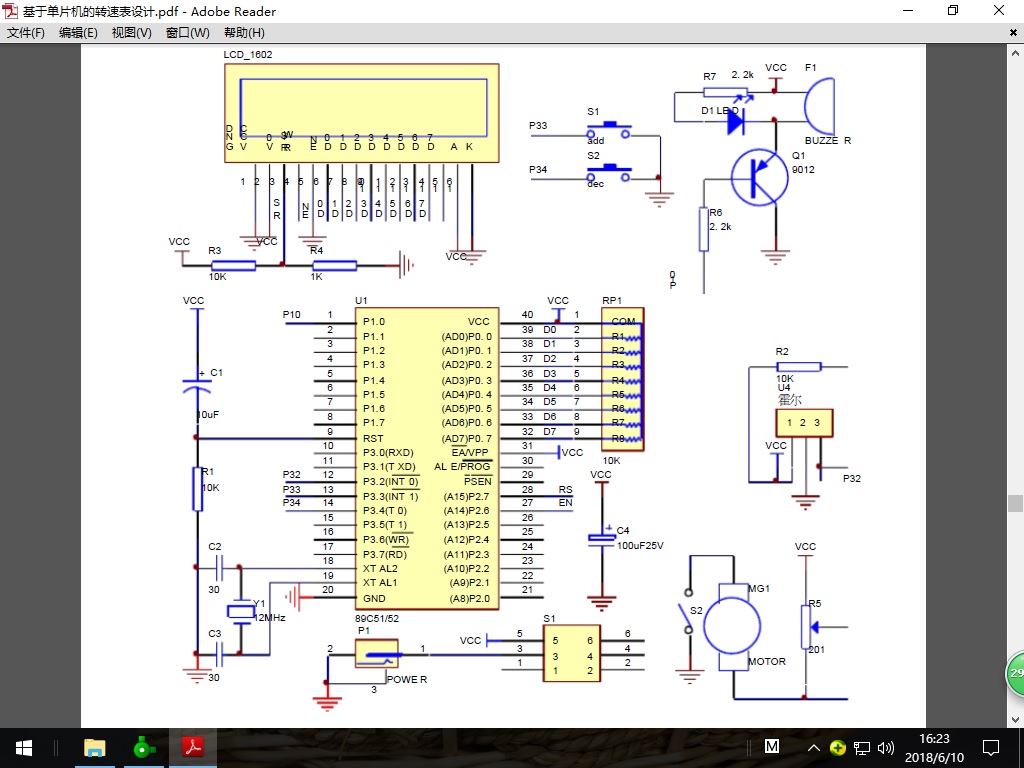Expand the hidden system tray icons
The height and width of the screenshot is (768, 1024).
click(815, 747)
